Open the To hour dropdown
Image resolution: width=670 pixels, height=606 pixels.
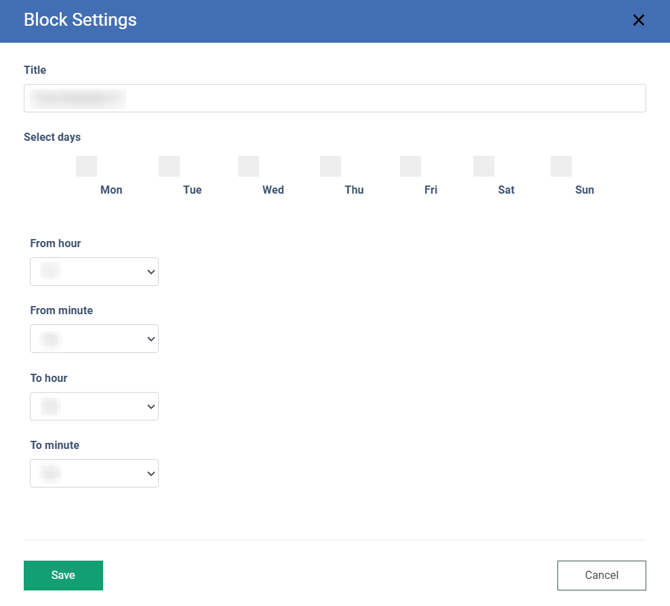tap(94, 406)
